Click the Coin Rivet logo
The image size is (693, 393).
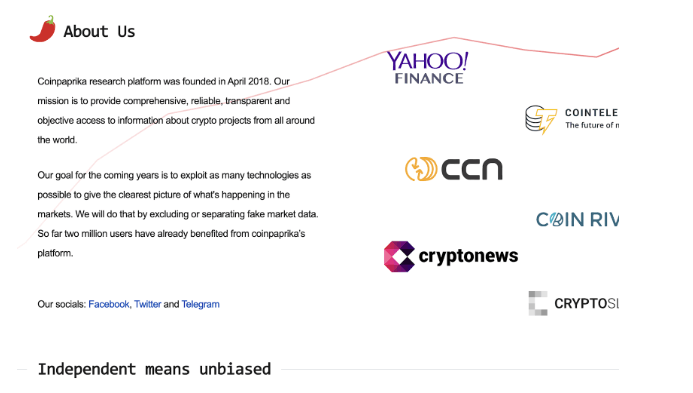[x=577, y=219]
